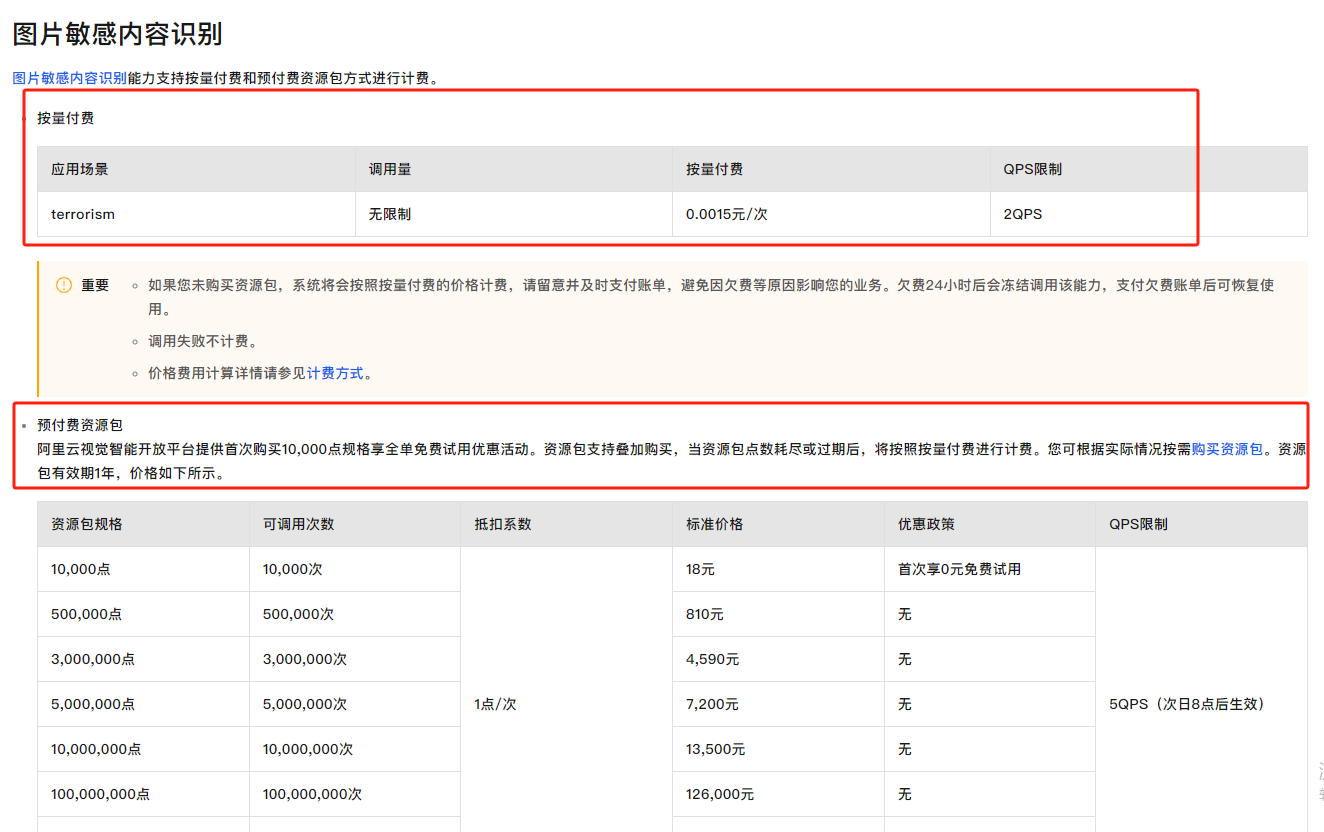Click the 5,000,000次 calls cell
The height and width of the screenshot is (832, 1324).
pyautogui.click(x=355, y=704)
